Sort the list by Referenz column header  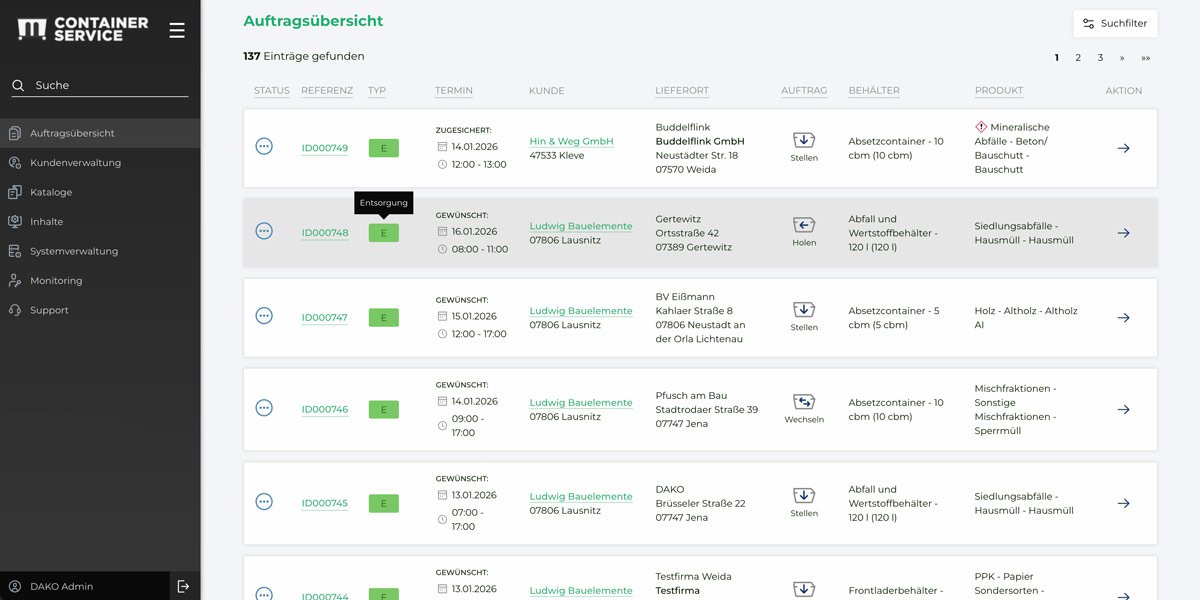[327, 91]
